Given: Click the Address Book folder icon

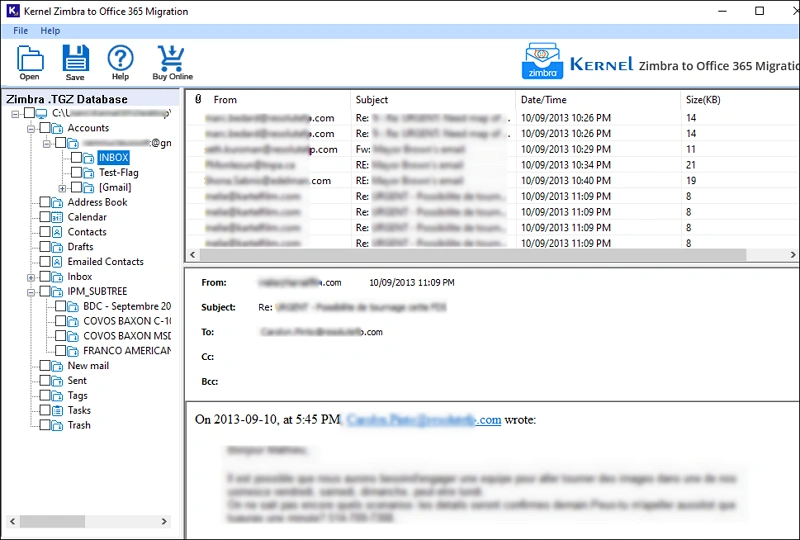Looking at the screenshot, I should coord(57,202).
